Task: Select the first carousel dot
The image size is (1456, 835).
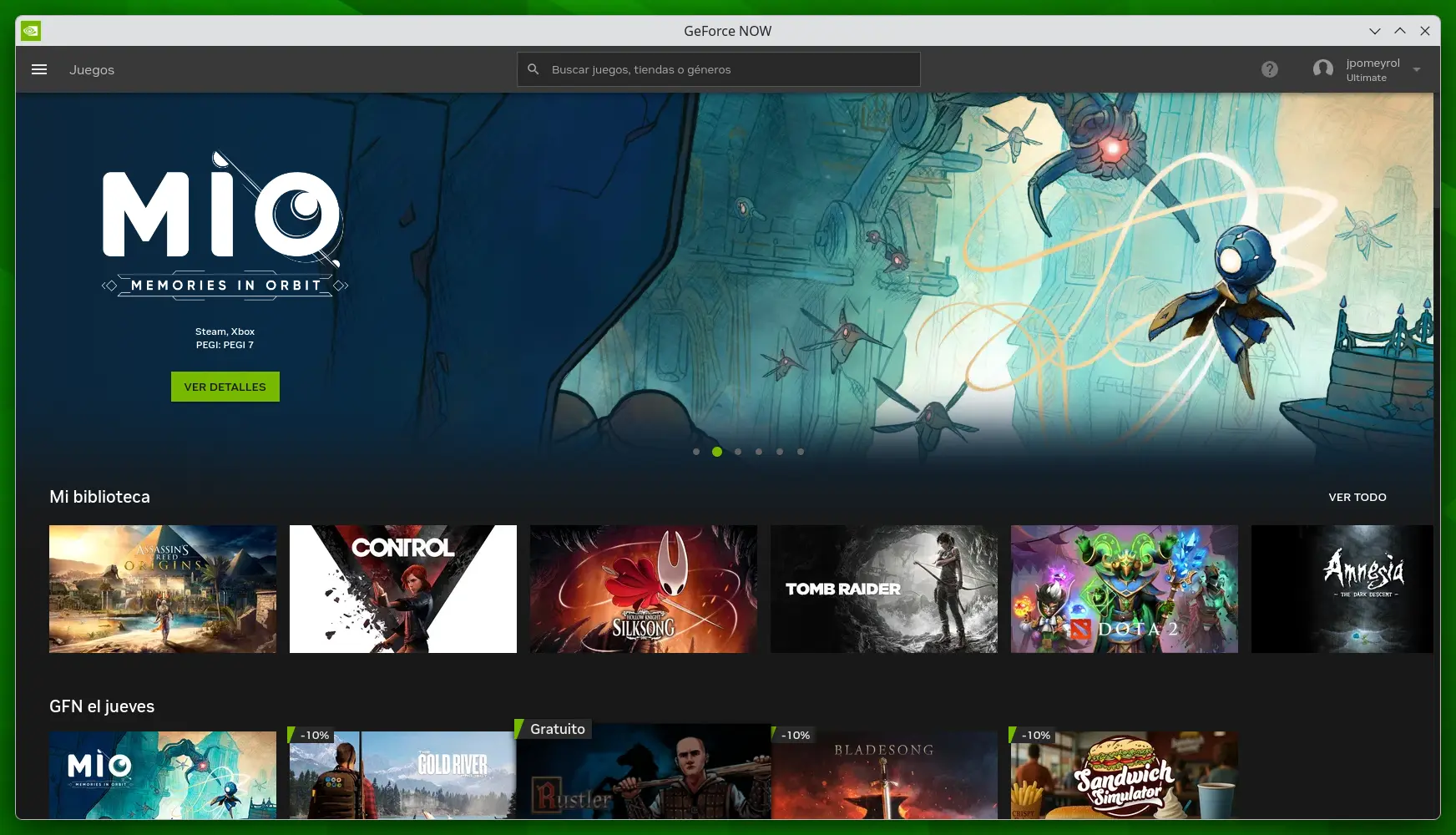Action: click(x=696, y=452)
